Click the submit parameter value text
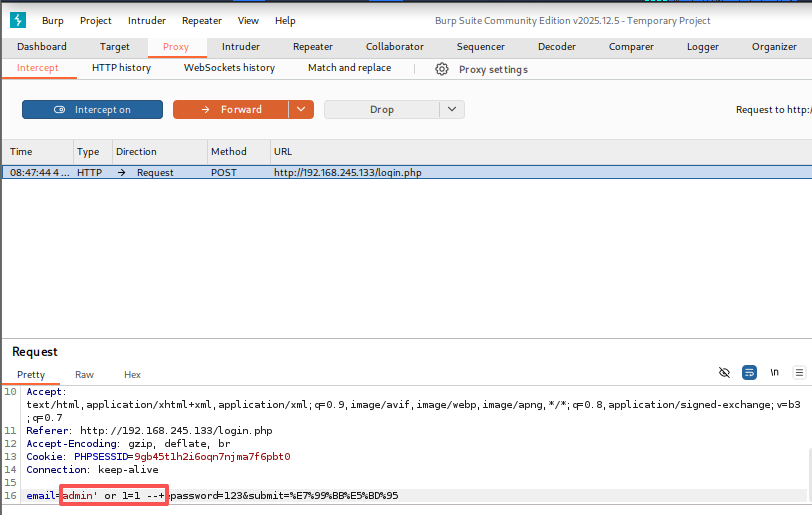Viewport: 812px width, 515px height. click(344, 496)
